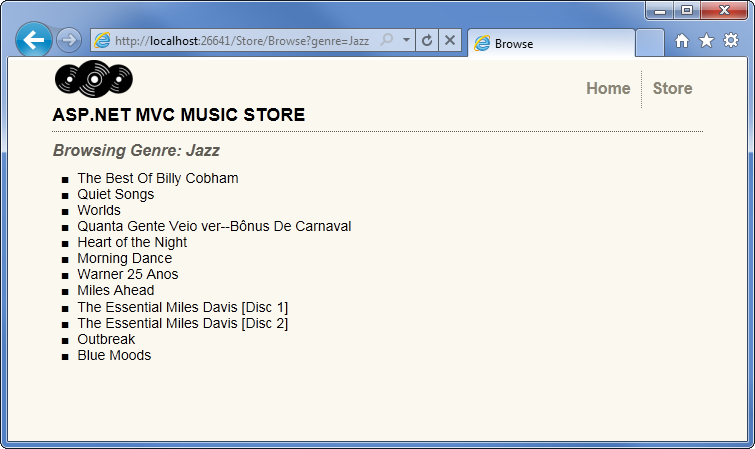
Task: Click the browser Back arrow button
Action: (x=34, y=41)
